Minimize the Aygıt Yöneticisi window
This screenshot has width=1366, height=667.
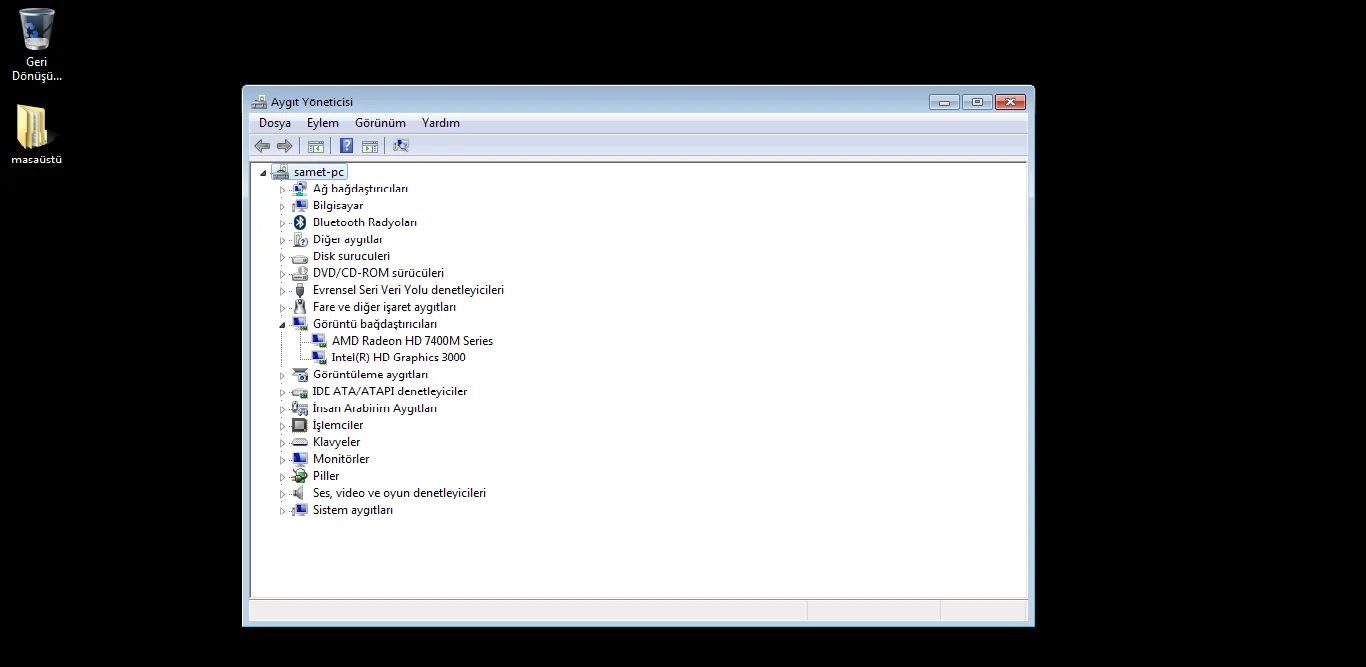(x=944, y=102)
